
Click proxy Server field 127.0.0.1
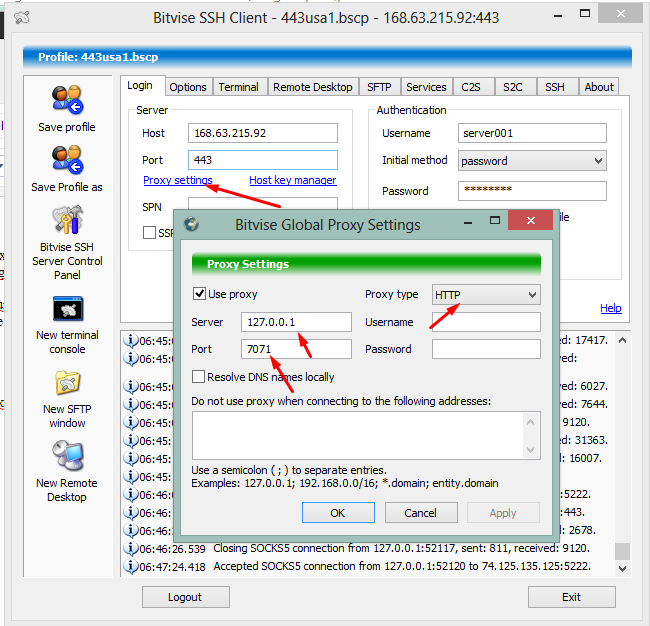296,322
